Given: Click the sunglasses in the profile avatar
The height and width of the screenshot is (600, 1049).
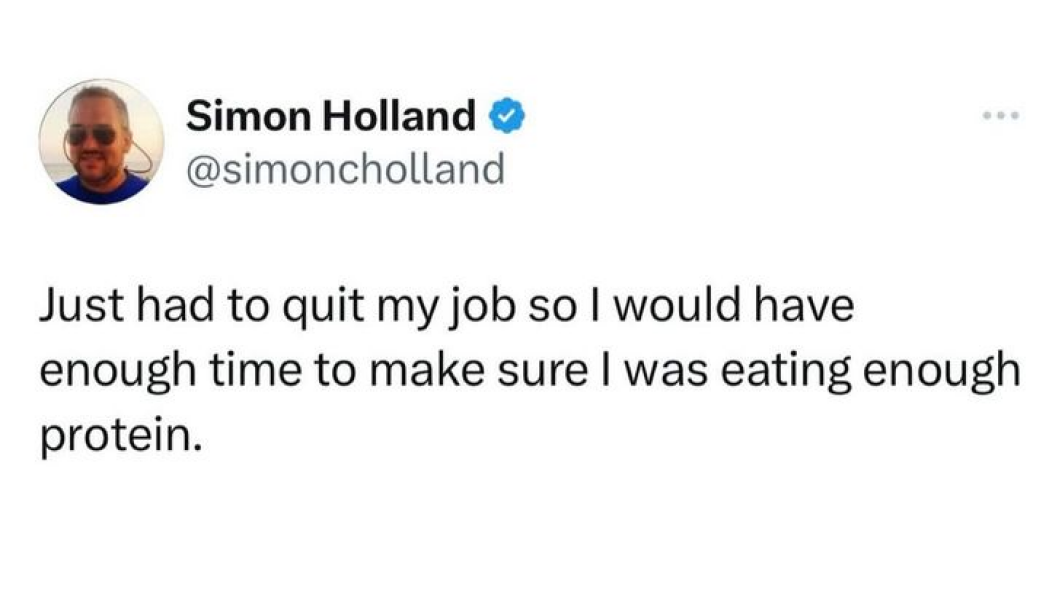Looking at the screenshot, I should (x=92, y=135).
